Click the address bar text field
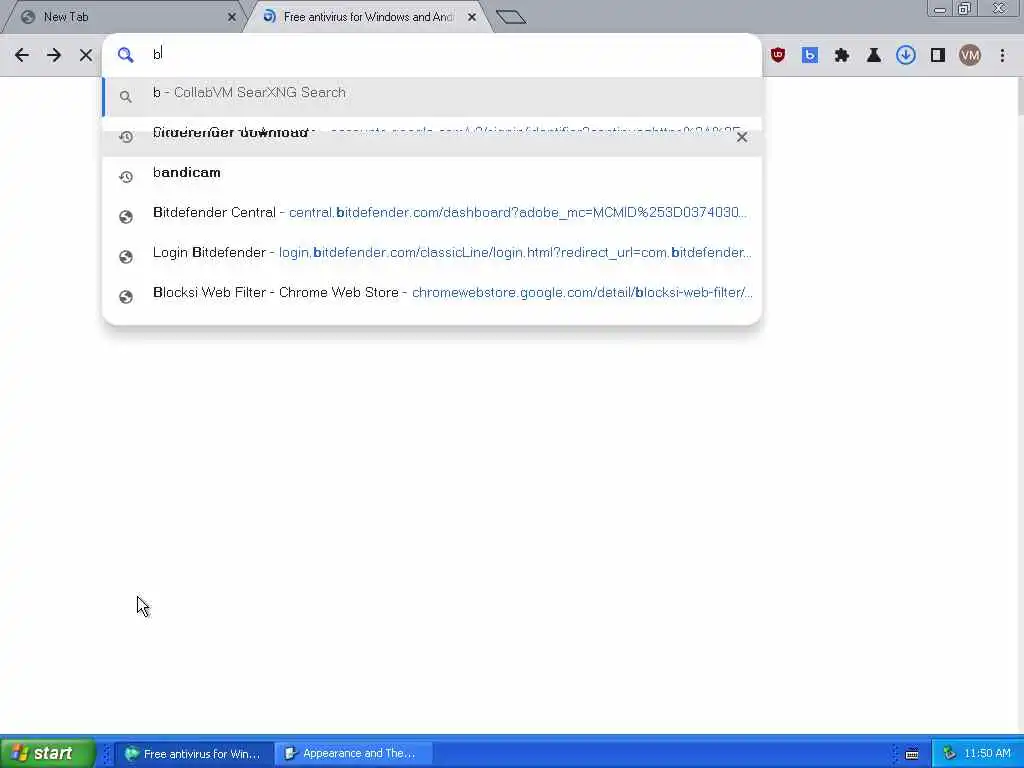1024x768 pixels. [x=451, y=54]
